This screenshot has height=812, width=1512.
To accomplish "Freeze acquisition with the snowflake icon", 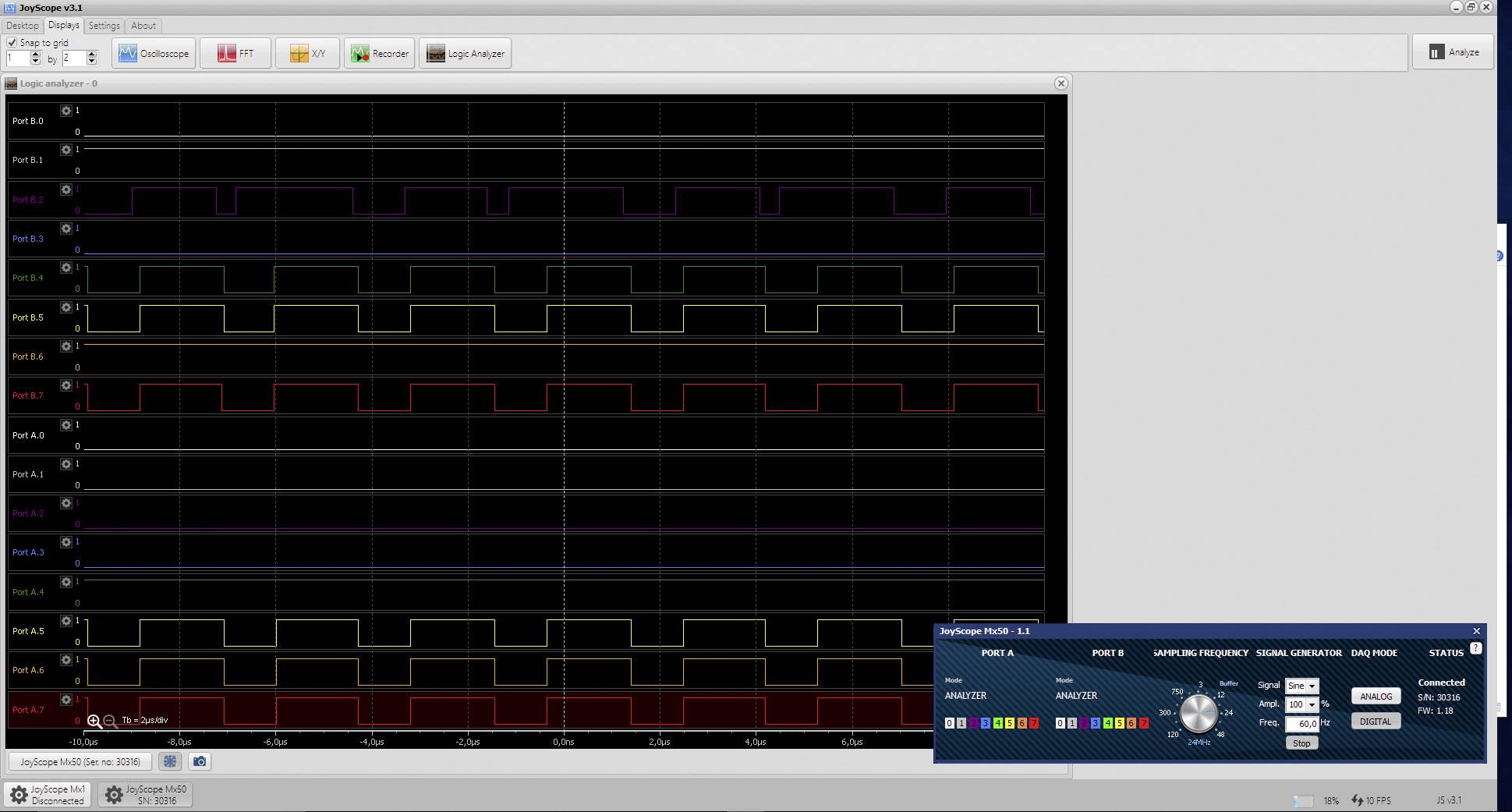I will pyautogui.click(x=170, y=762).
